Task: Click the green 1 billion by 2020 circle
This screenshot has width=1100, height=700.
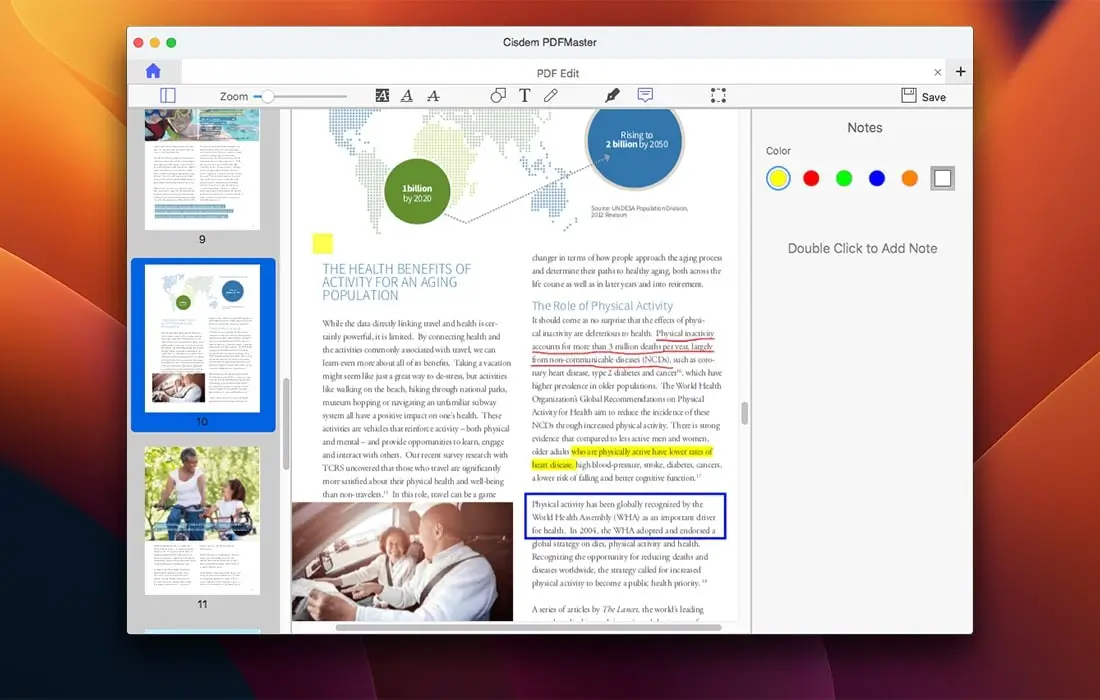Action: 417,191
